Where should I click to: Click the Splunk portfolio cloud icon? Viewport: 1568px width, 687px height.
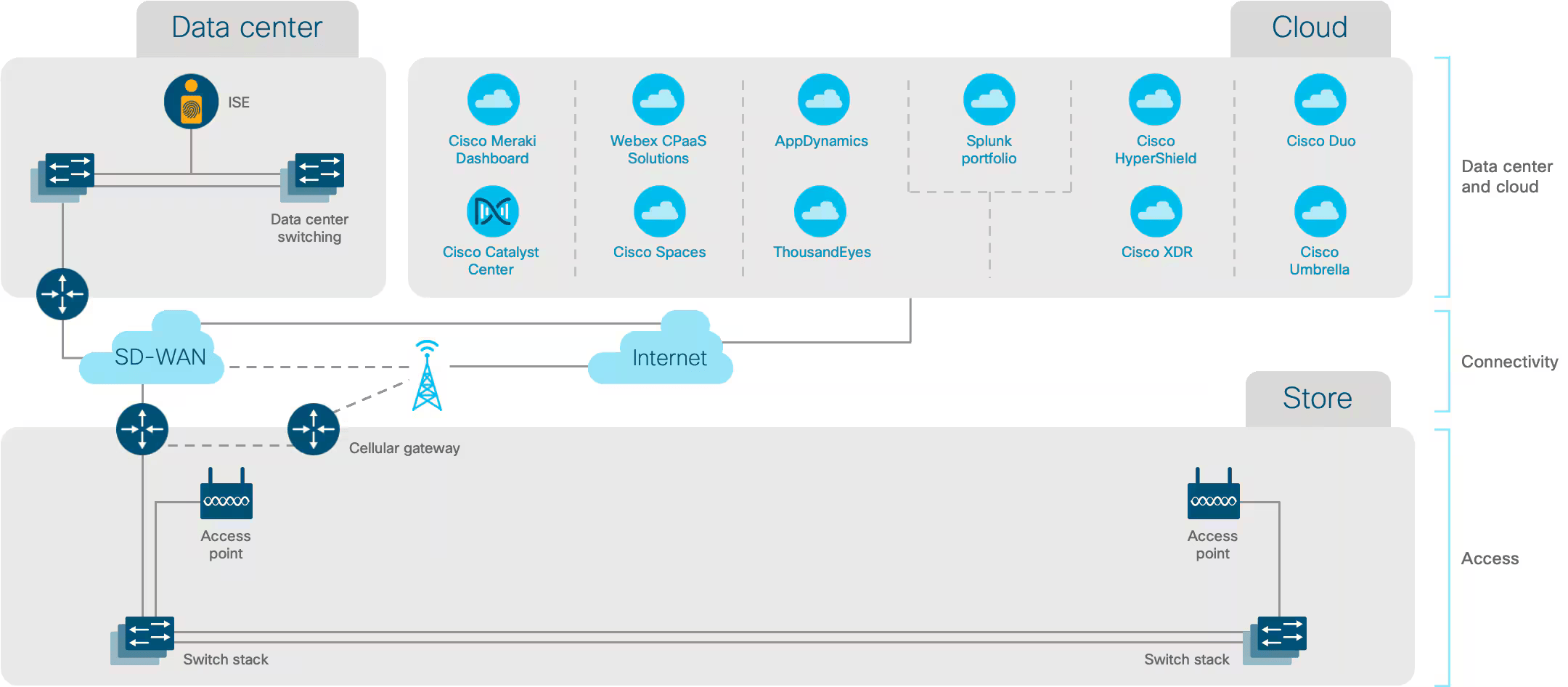(x=989, y=99)
